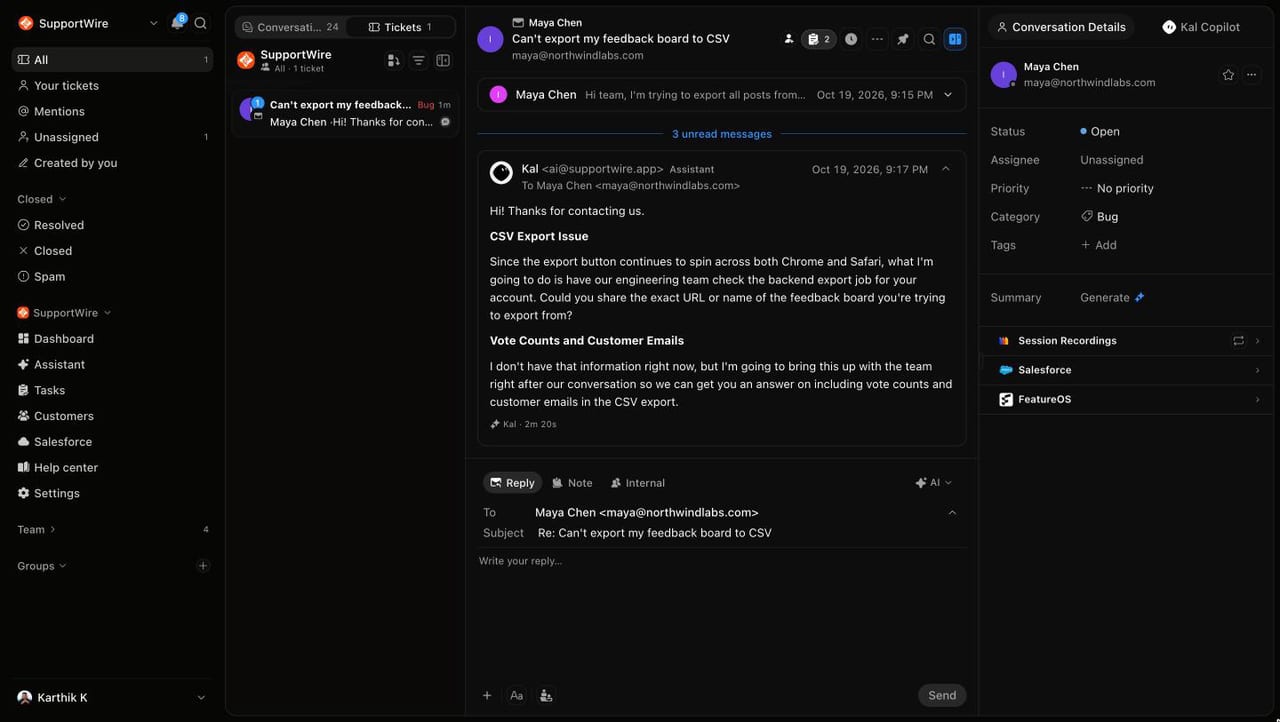Open more options next to the contact star
1280x722 pixels.
pyautogui.click(x=1252, y=75)
